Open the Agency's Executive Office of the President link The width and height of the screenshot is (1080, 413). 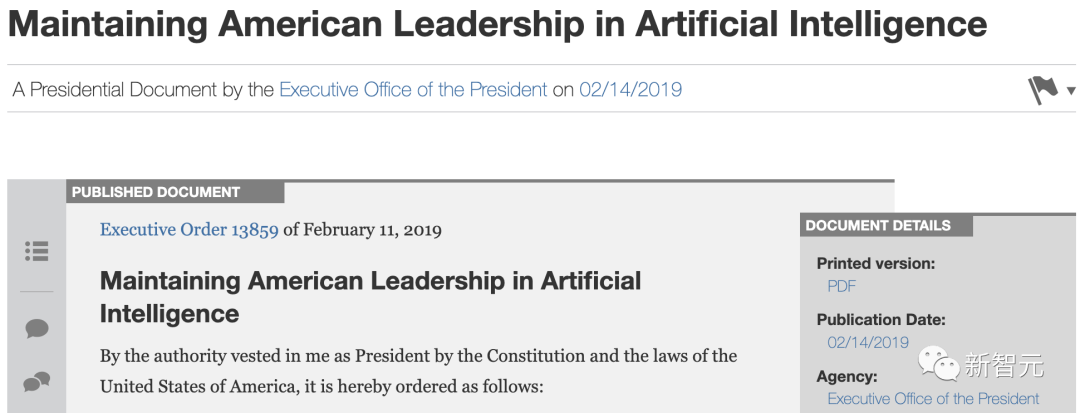pyautogui.click(x=933, y=399)
